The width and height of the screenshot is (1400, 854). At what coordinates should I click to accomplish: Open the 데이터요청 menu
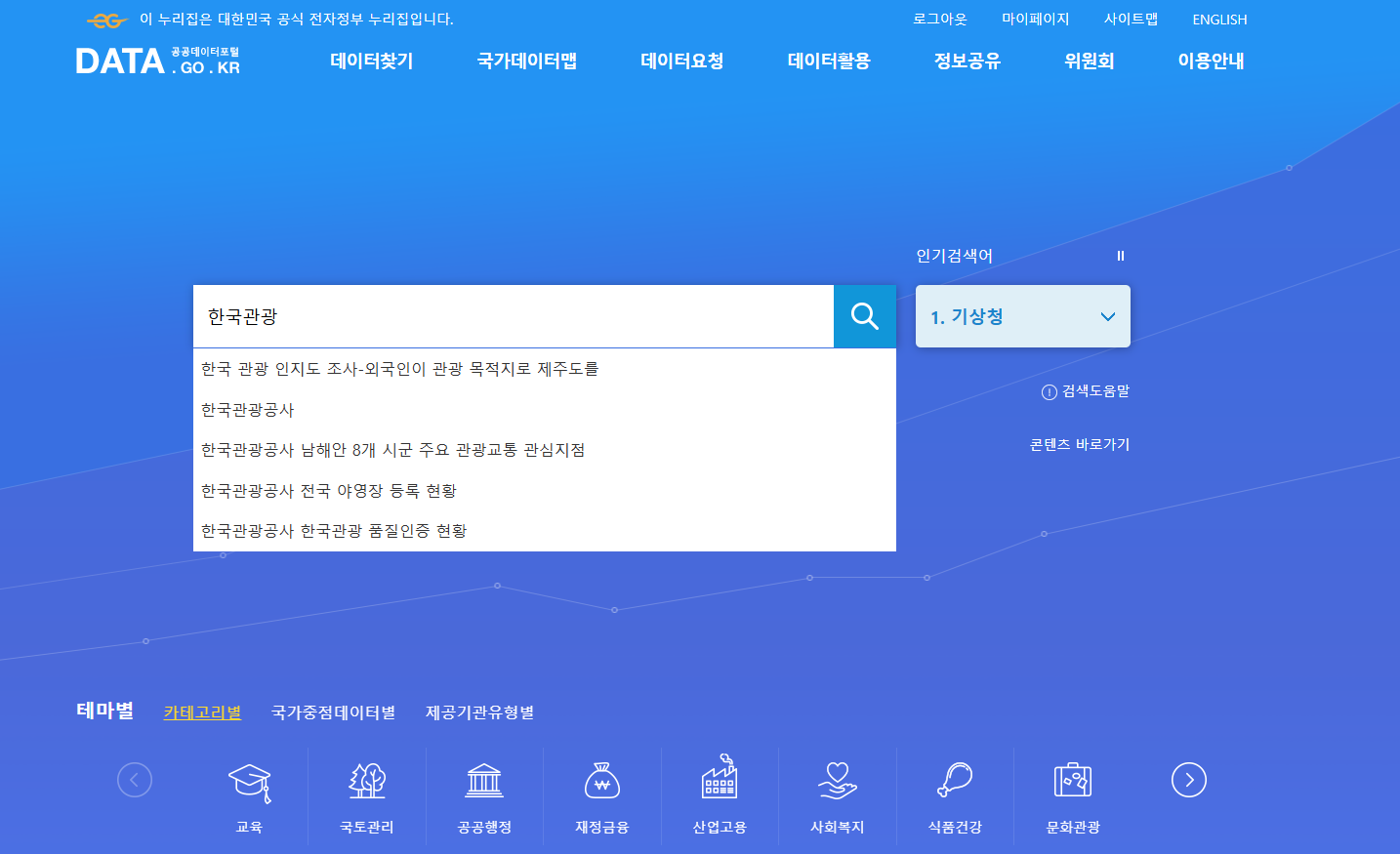(x=682, y=61)
